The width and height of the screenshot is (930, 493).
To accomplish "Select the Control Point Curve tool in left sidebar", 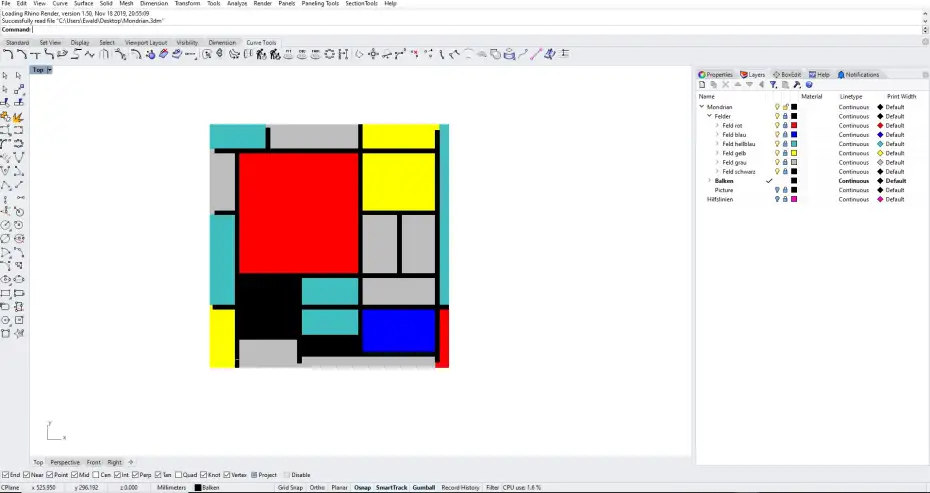I will click(5, 144).
